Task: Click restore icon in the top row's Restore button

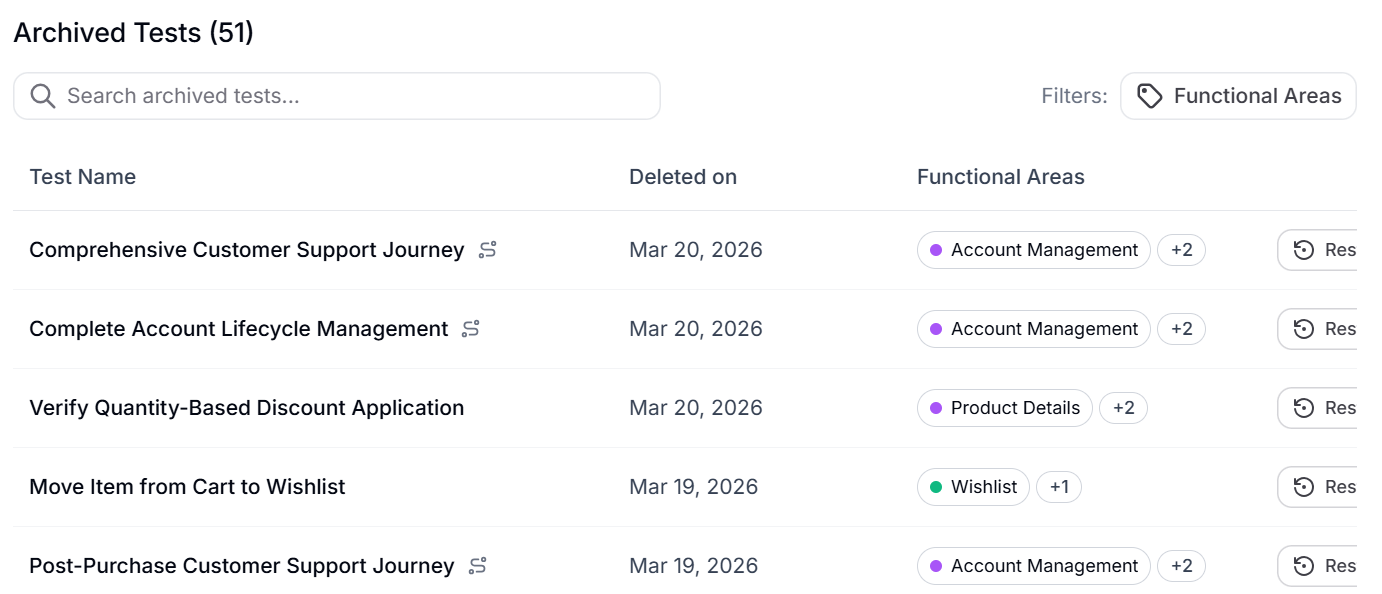Action: click(1305, 250)
